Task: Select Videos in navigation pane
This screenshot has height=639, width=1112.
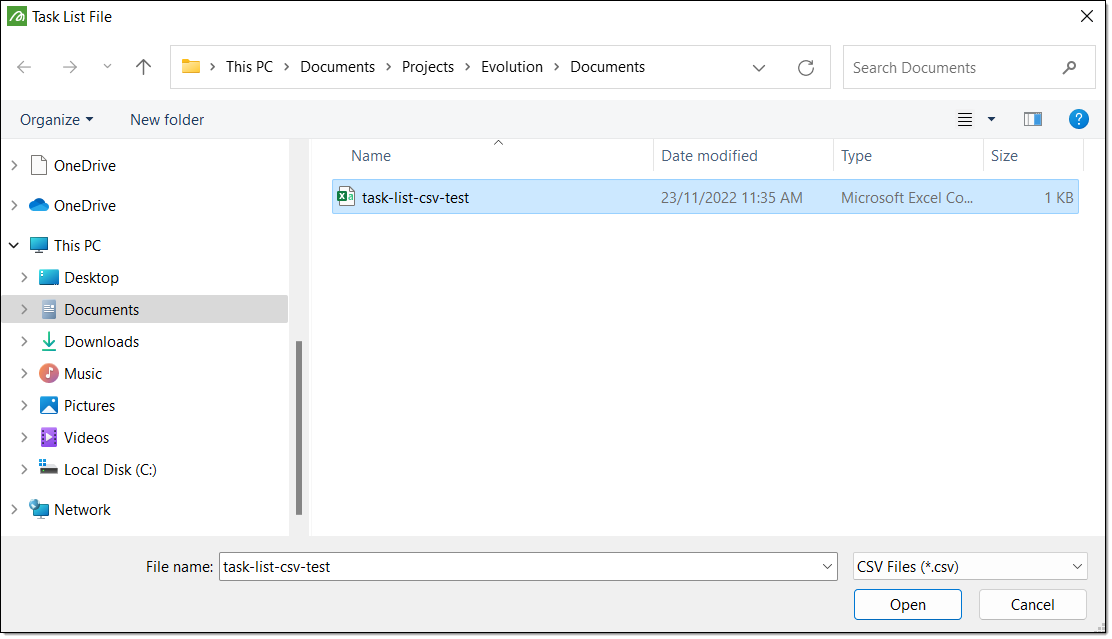Action: pyautogui.click(x=86, y=438)
